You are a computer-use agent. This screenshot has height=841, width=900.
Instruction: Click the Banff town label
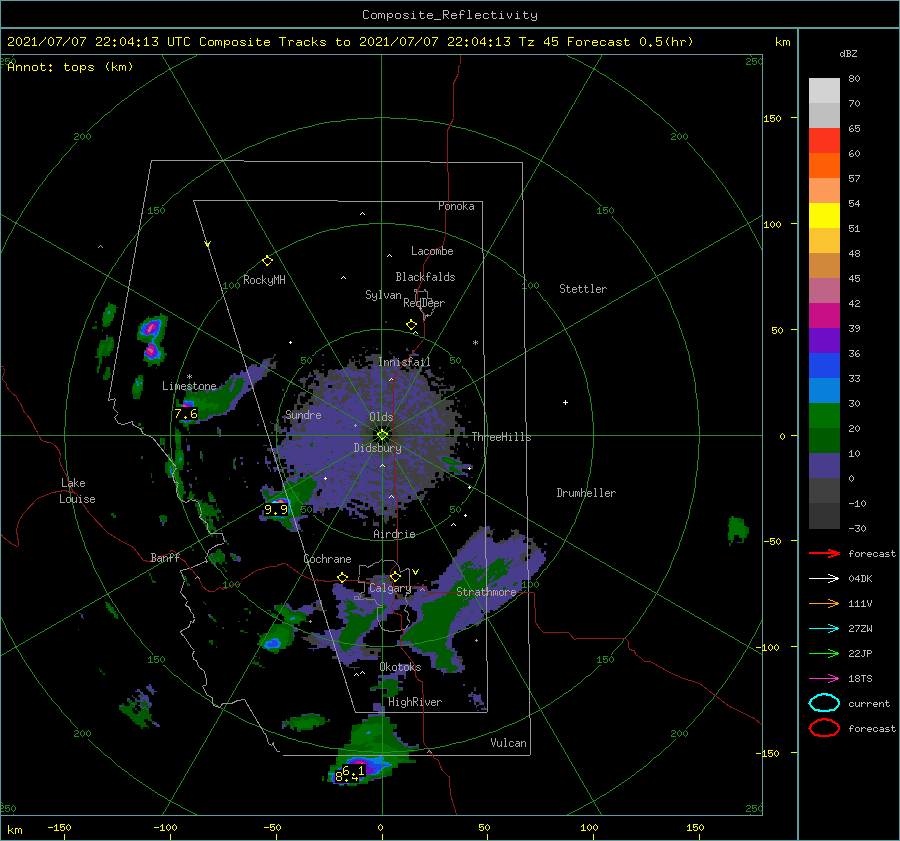(x=165, y=557)
